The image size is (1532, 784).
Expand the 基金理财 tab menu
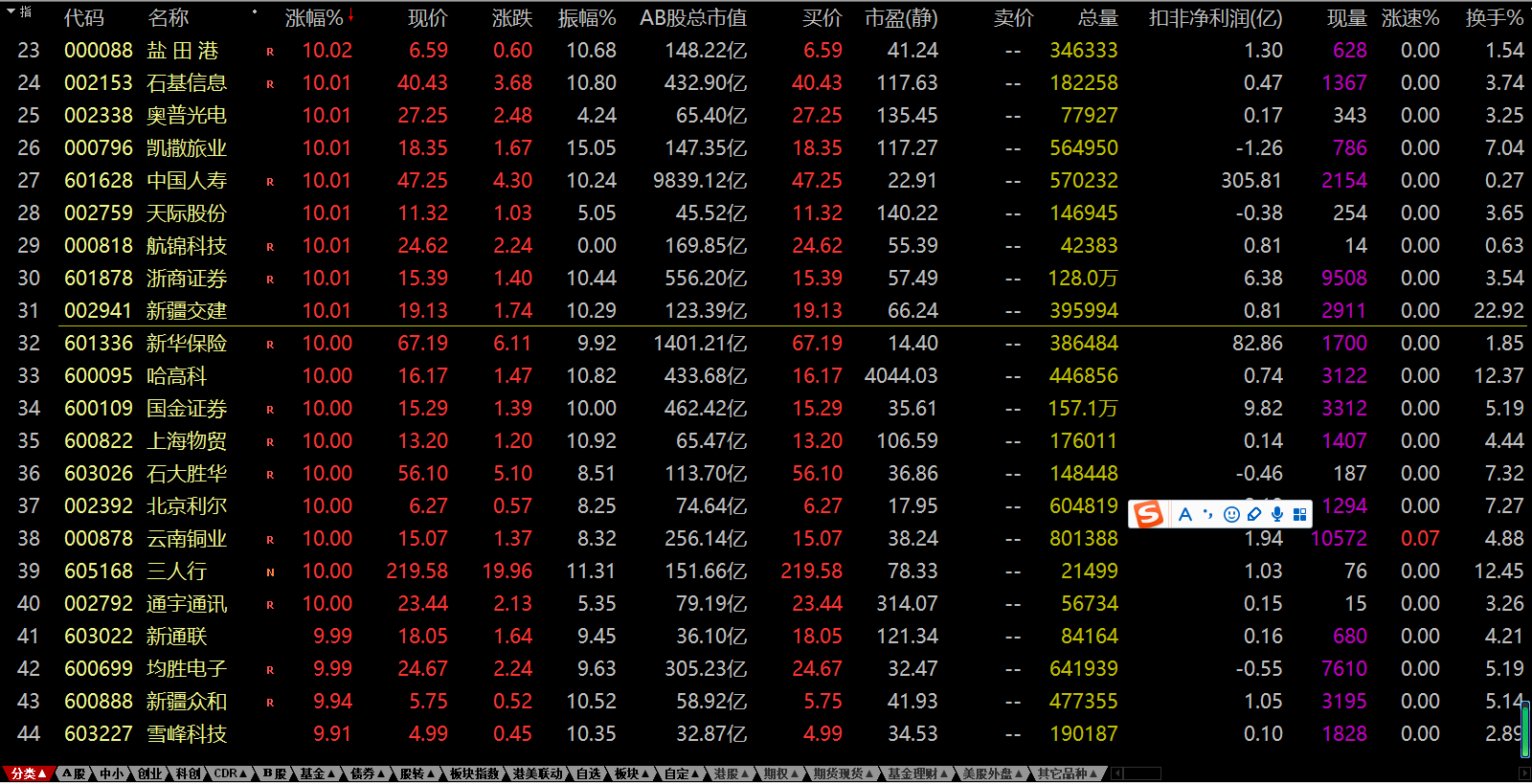(x=919, y=773)
